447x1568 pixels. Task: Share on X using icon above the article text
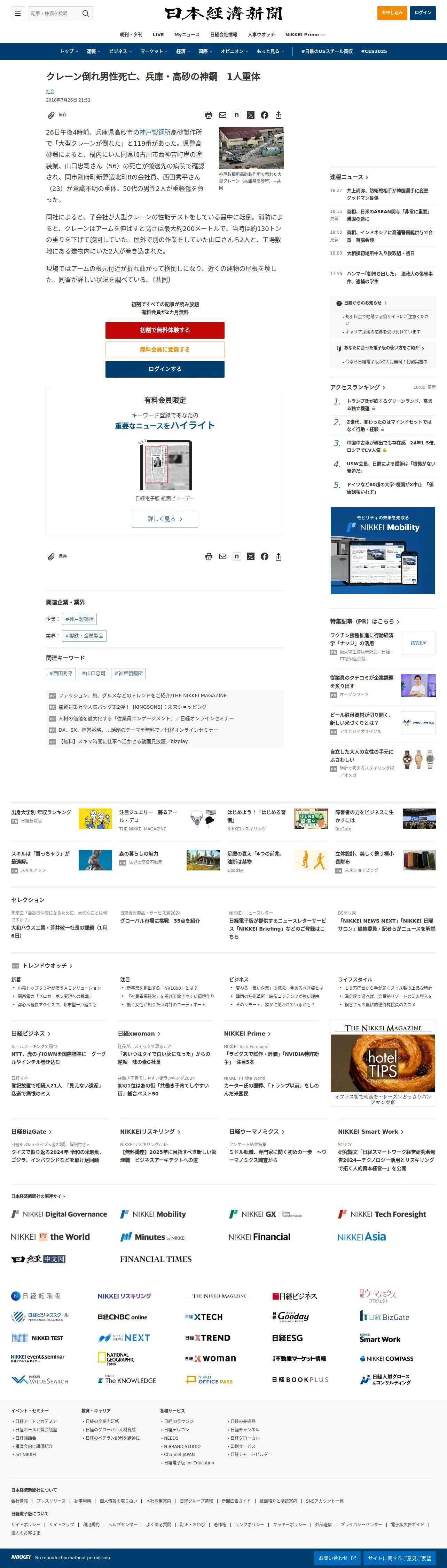[x=250, y=115]
